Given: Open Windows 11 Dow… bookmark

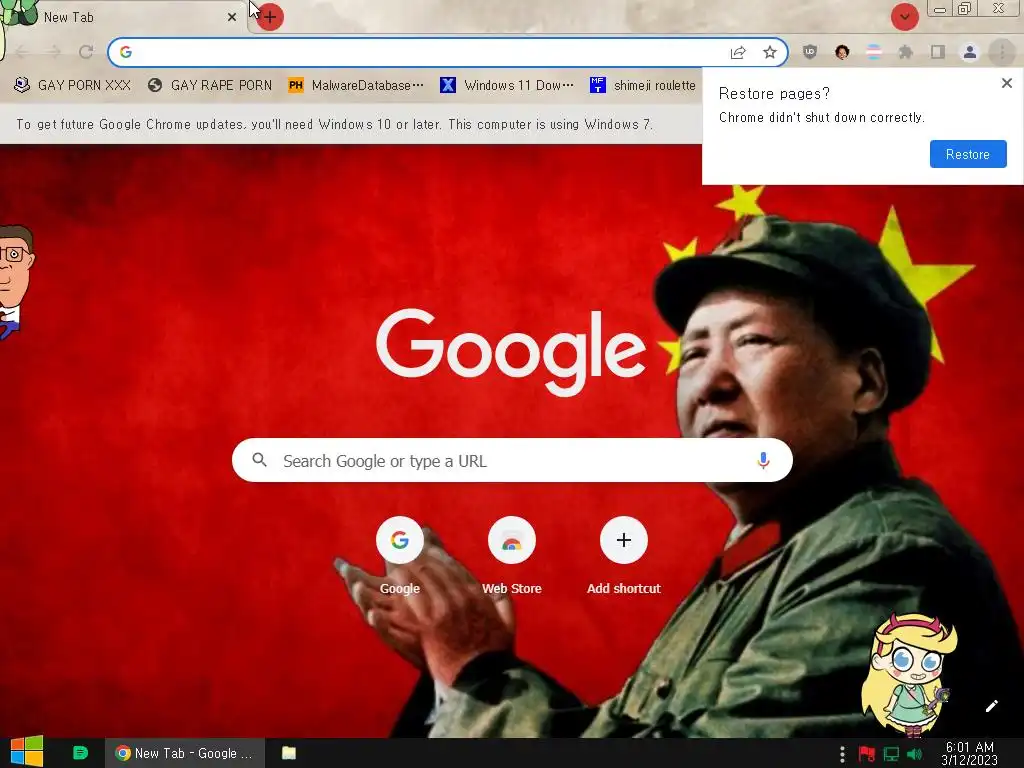Looking at the screenshot, I should click(507, 86).
